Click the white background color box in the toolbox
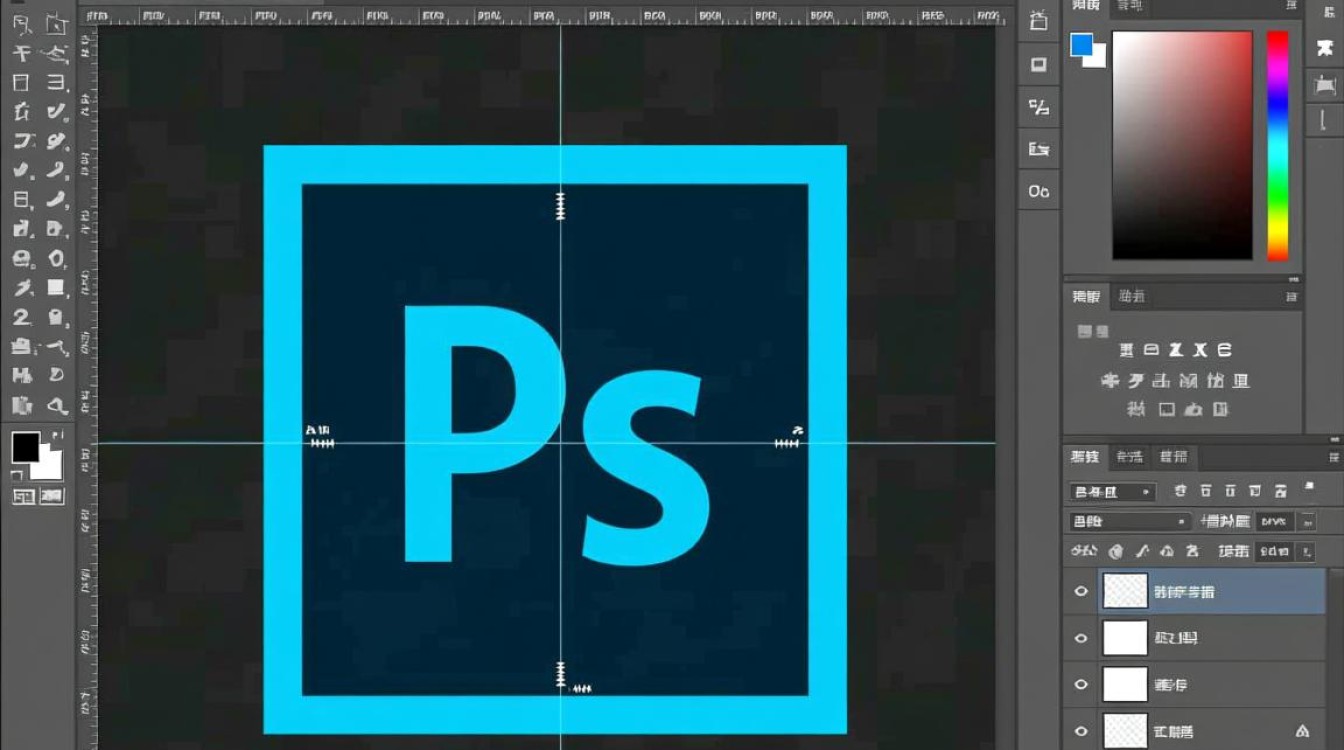 (x=49, y=465)
